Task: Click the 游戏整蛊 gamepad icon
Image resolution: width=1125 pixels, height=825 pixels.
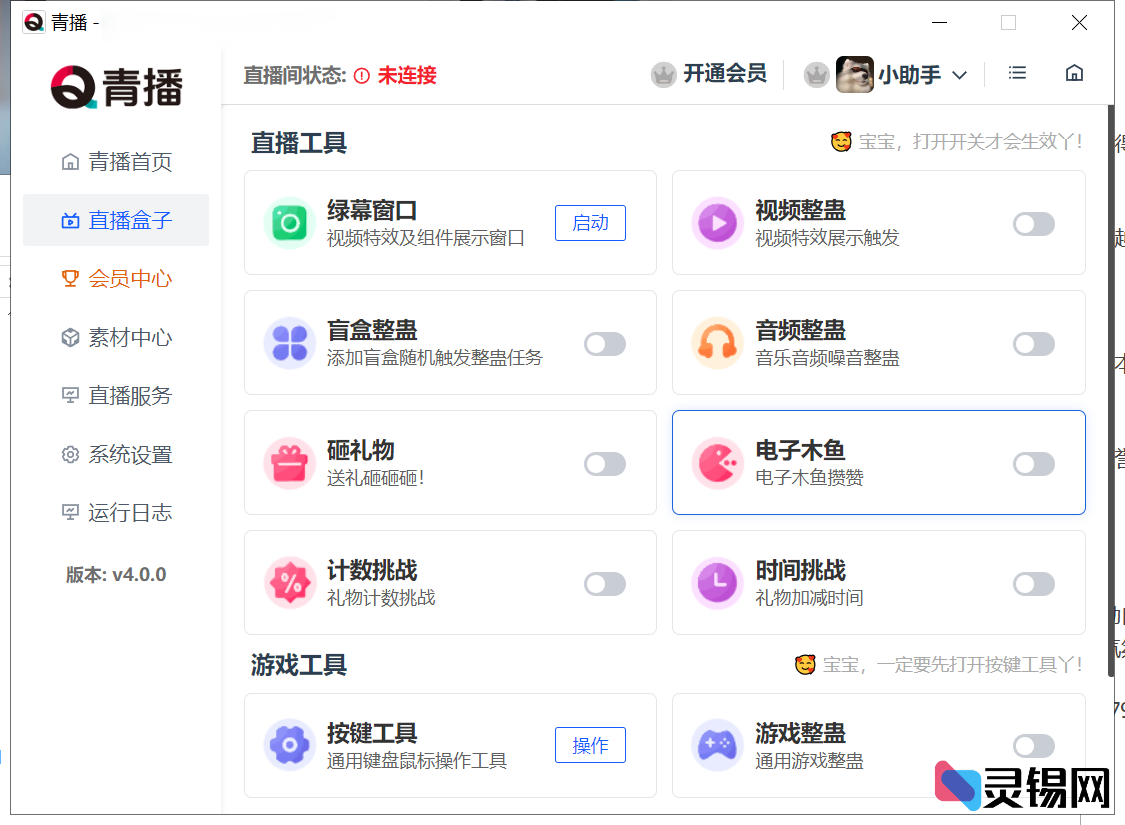Action: pos(718,745)
